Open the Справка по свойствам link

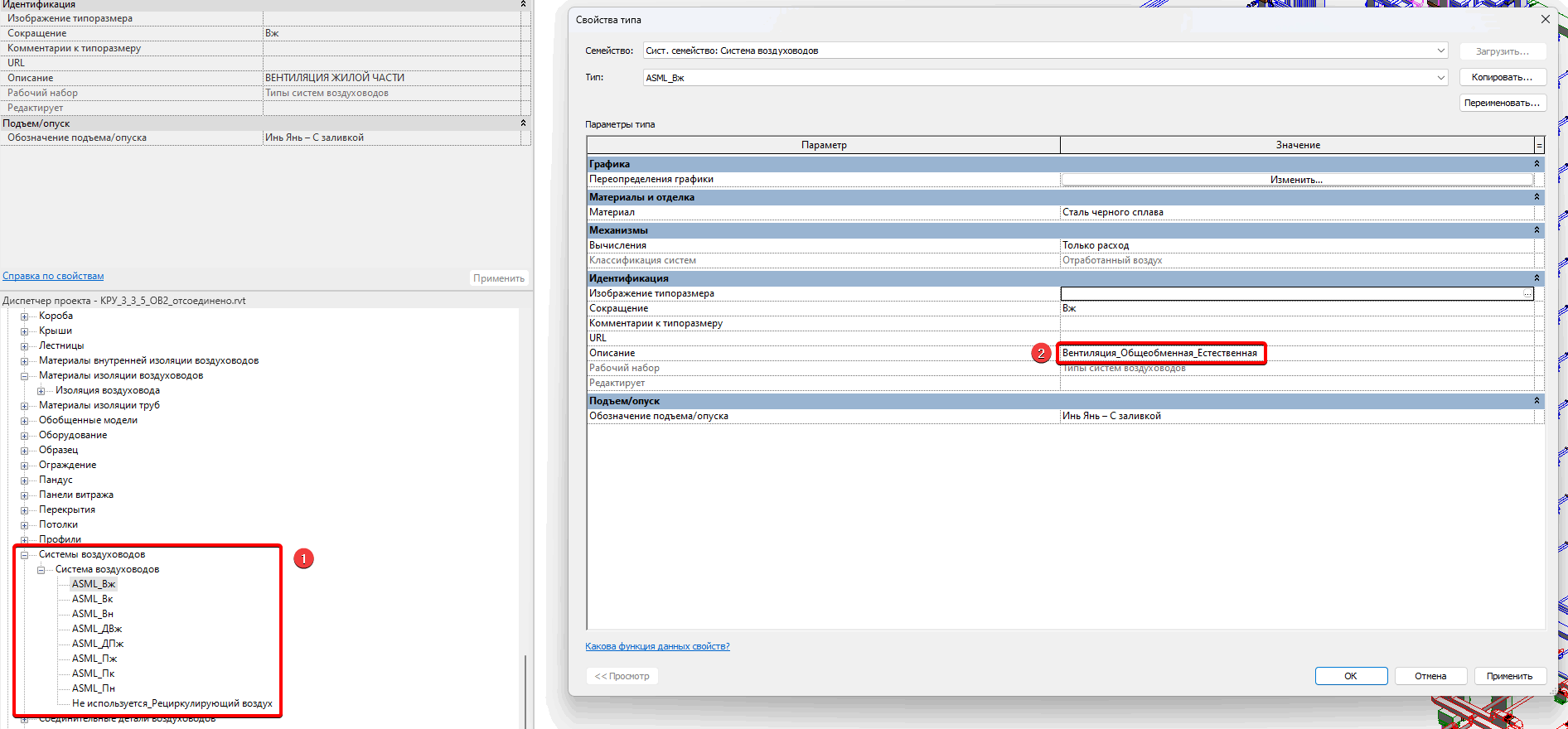pyautogui.click(x=53, y=276)
